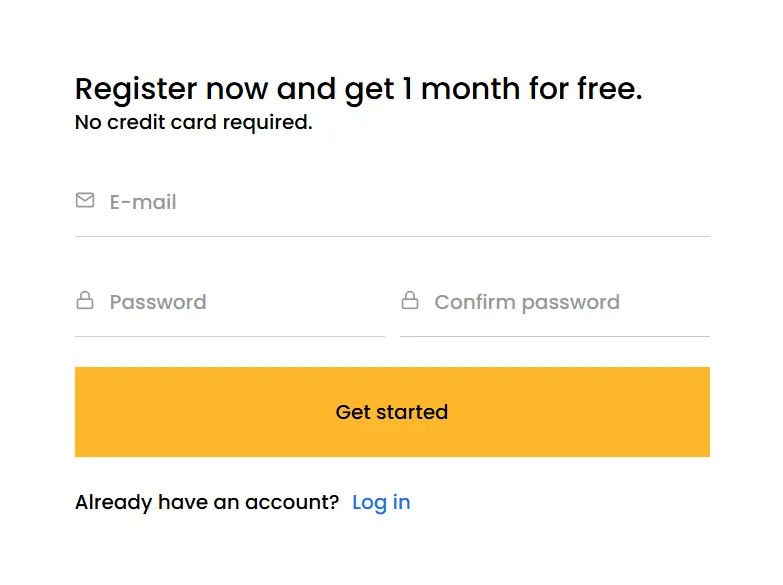Screen dimensions: 783x585
Task: Click the Password placeholder label
Action: [158, 302]
